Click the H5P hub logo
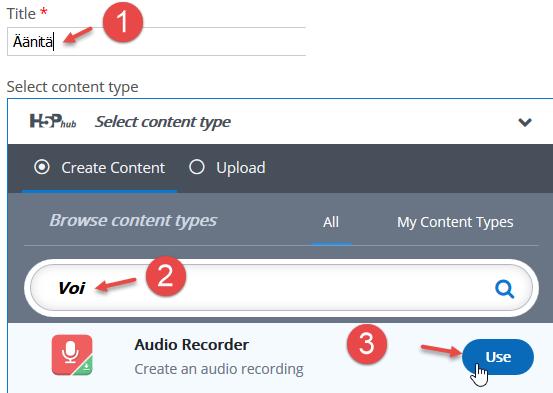The image size is (553, 393). click(x=53, y=121)
